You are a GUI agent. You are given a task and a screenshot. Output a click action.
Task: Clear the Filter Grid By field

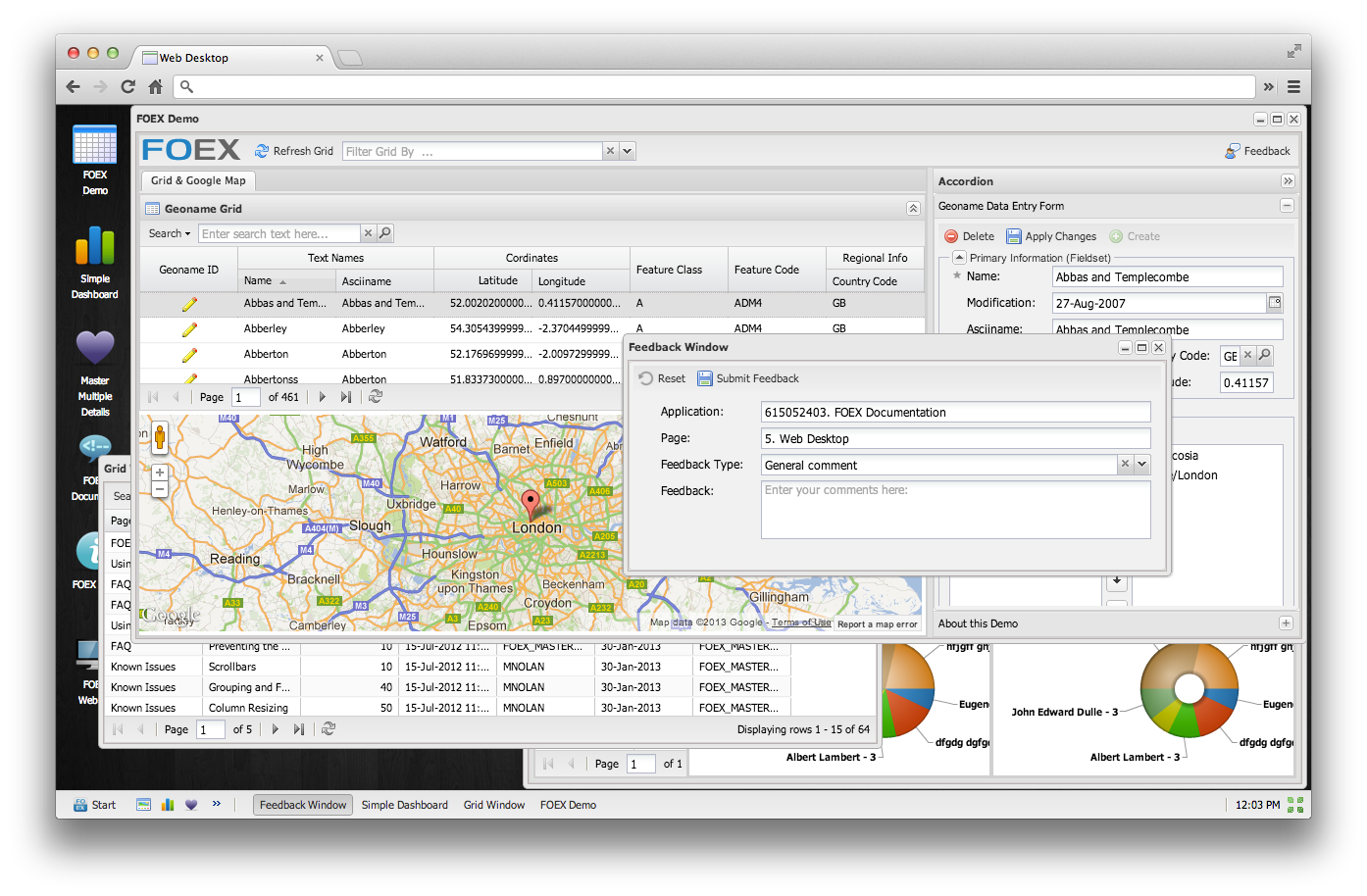610,151
